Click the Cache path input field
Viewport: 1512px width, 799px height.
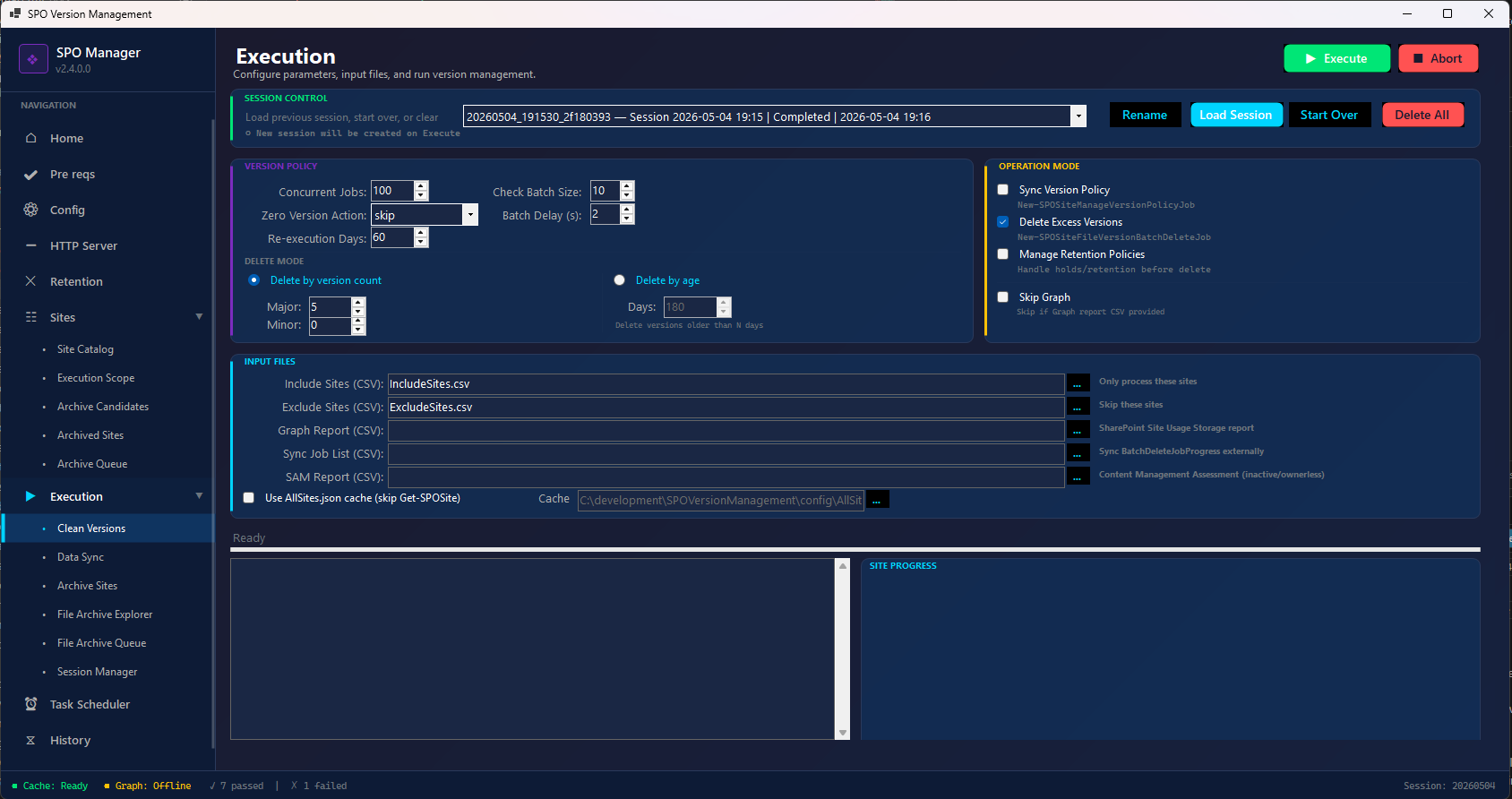pyautogui.click(x=720, y=500)
